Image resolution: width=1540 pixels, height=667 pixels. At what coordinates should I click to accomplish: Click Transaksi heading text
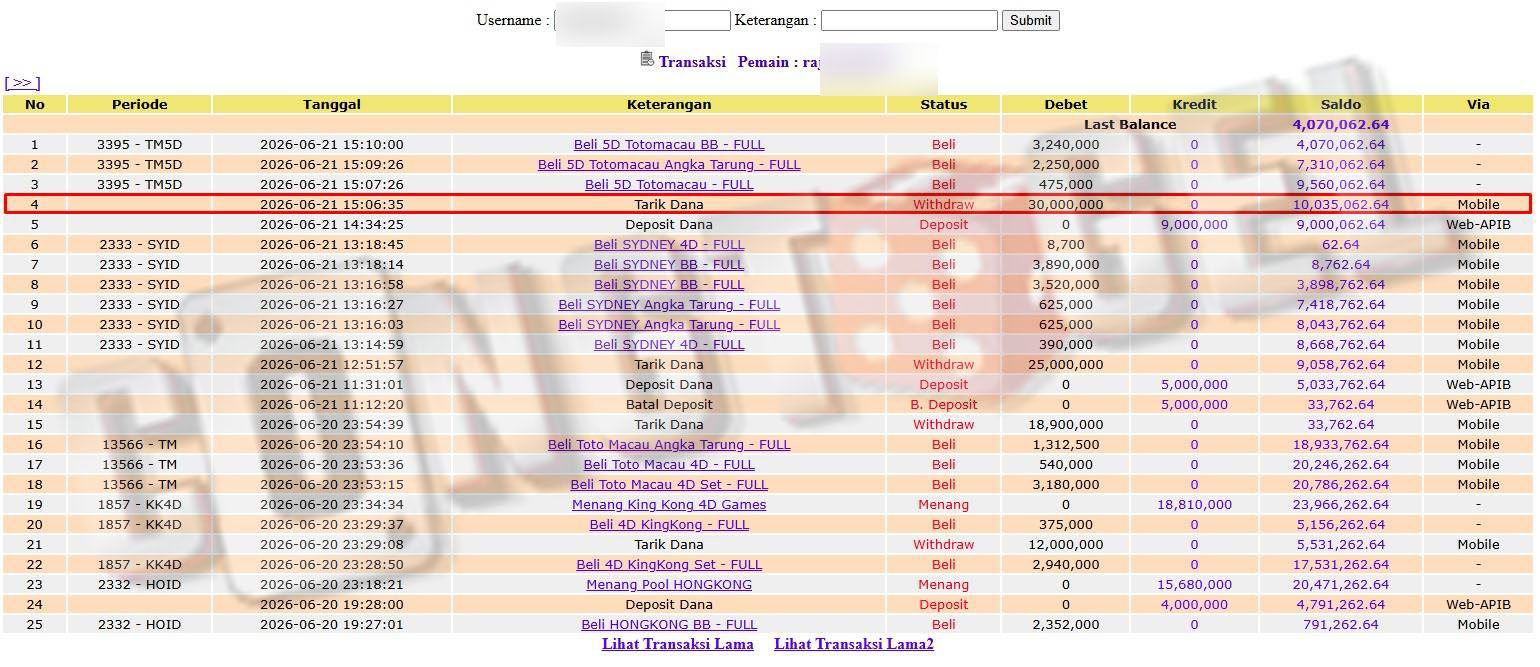[x=692, y=61]
